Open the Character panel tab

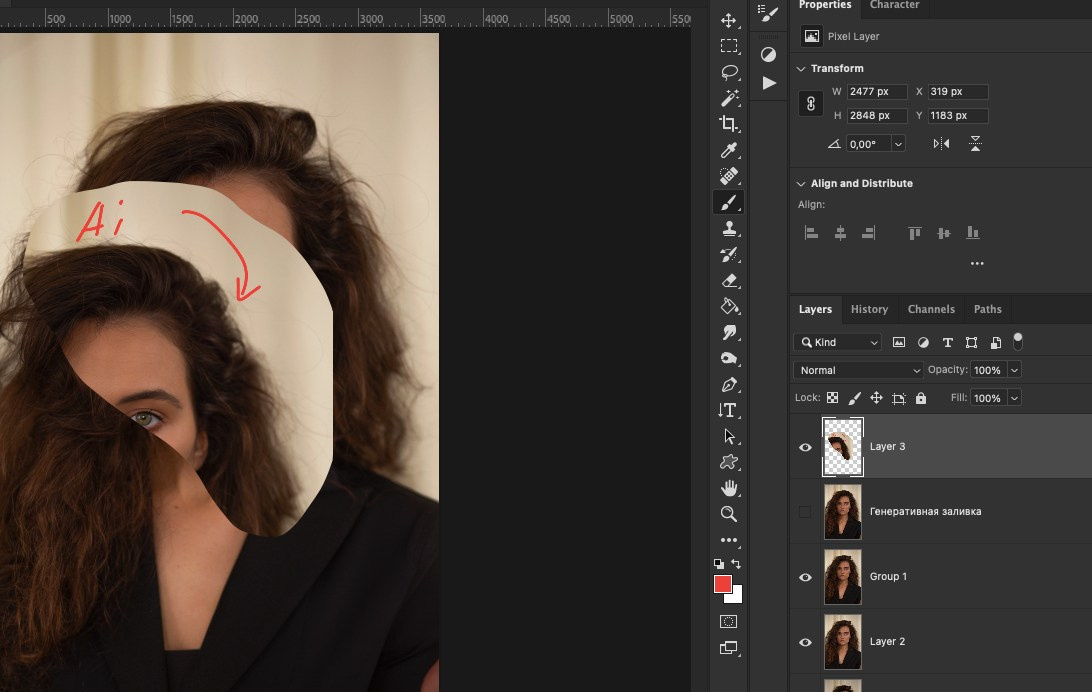[894, 5]
